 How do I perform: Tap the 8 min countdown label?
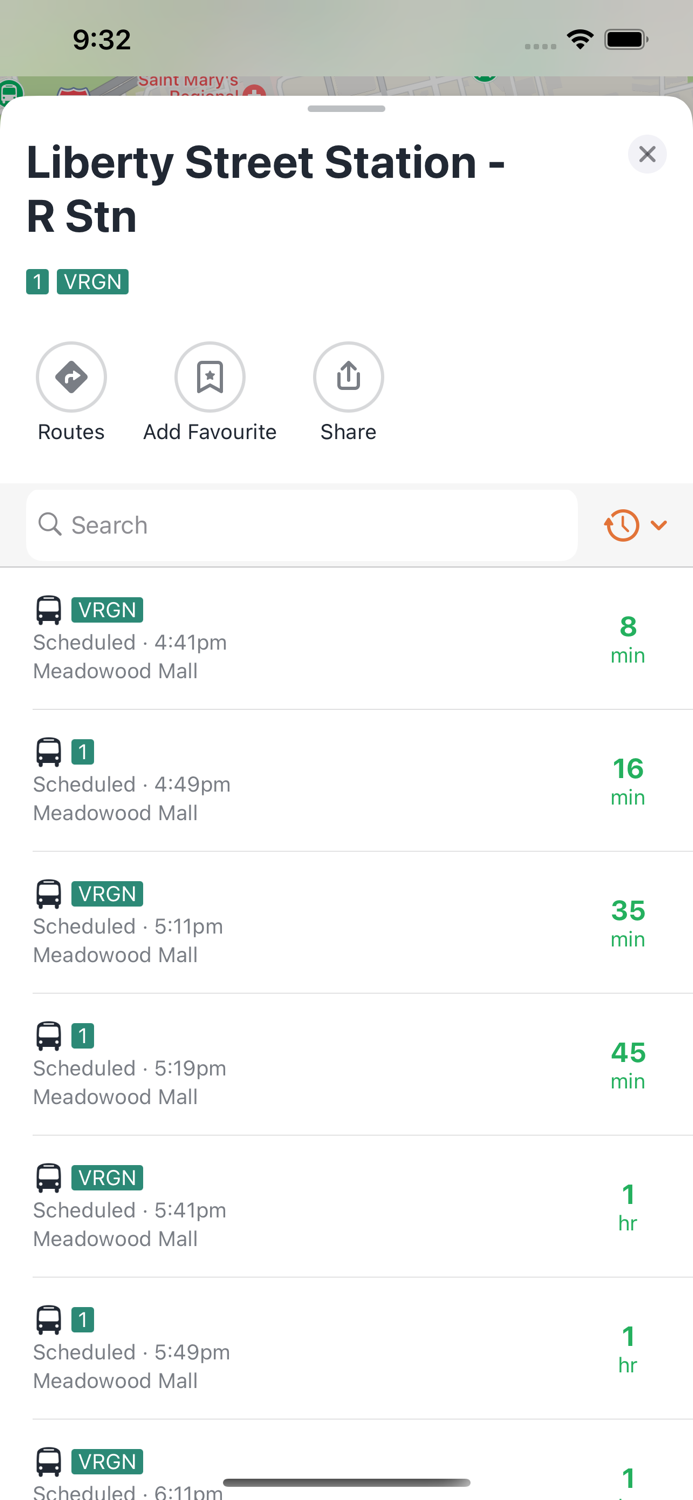click(628, 639)
